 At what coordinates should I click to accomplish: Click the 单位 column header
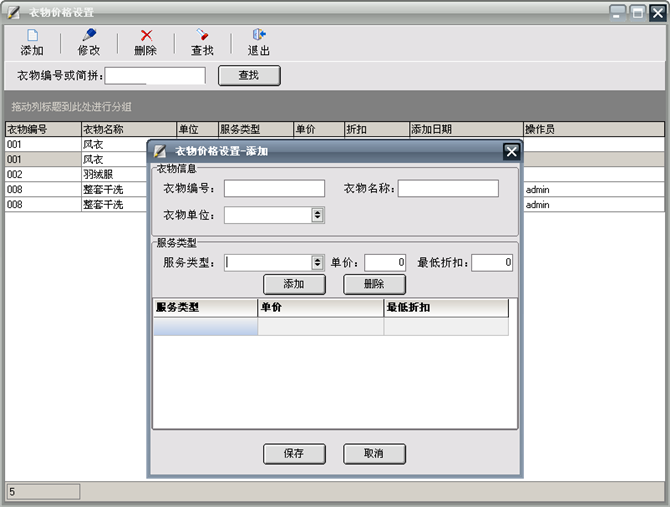point(197,129)
